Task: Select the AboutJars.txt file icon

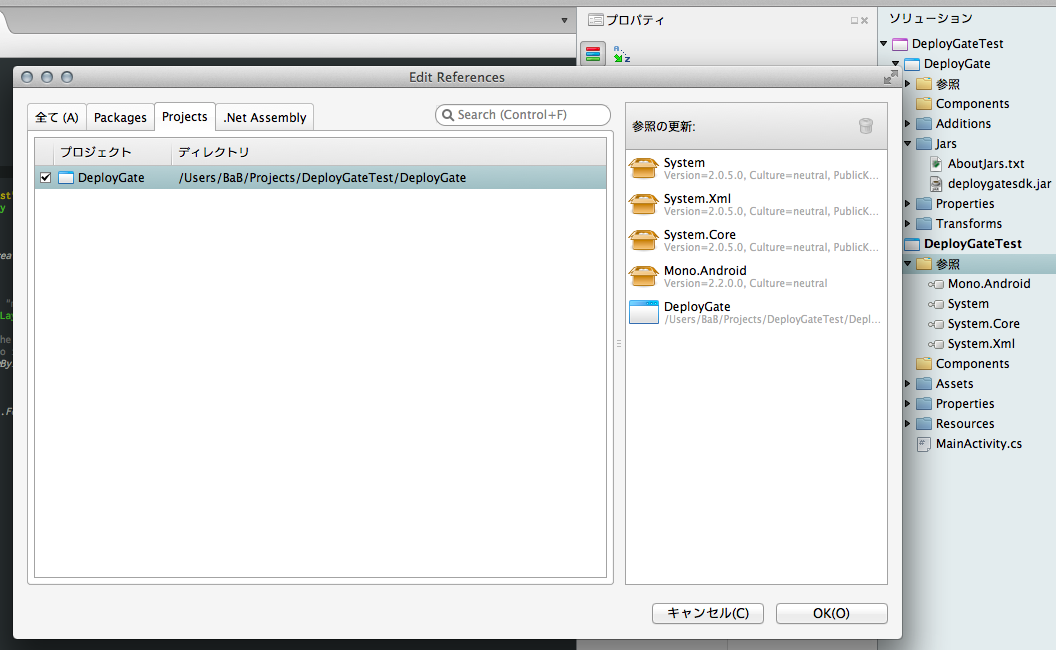Action: (936, 164)
